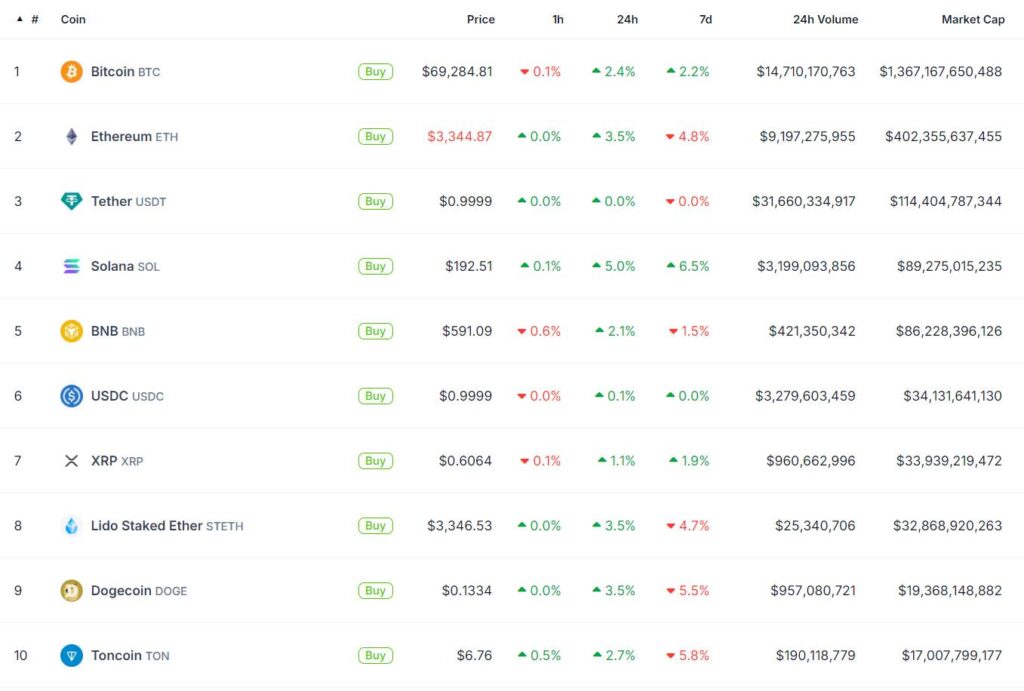This screenshot has height=691, width=1024.
Task: Select Toncoin market cap $17,007,799,177
Action: pyautogui.click(x=952, y=655)
